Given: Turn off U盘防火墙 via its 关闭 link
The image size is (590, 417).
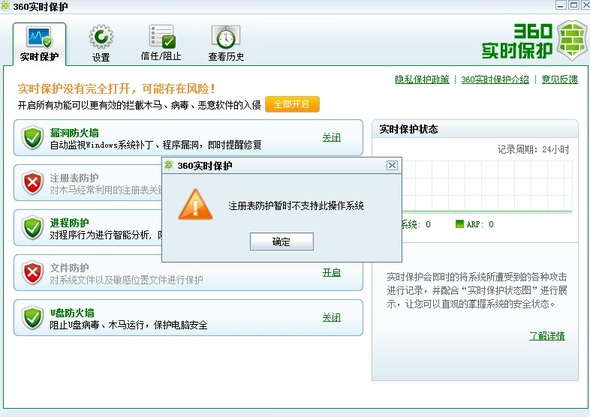Looking at the screenshot, I should tap(331, 317).
